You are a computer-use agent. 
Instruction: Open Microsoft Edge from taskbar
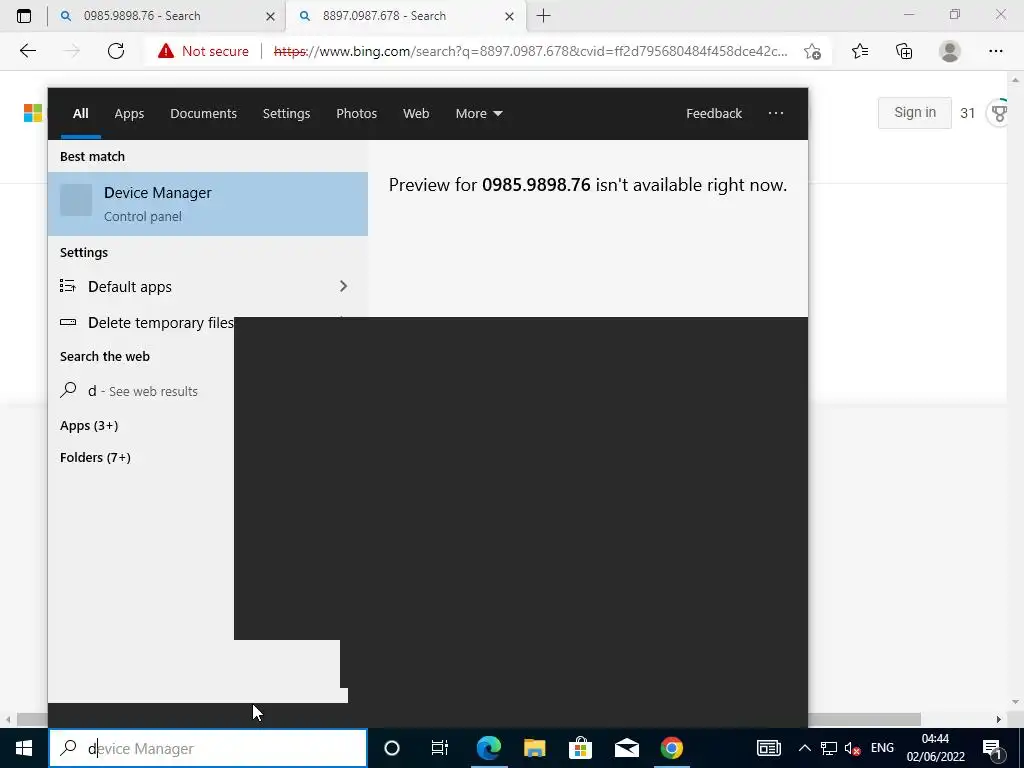(488, 748)
